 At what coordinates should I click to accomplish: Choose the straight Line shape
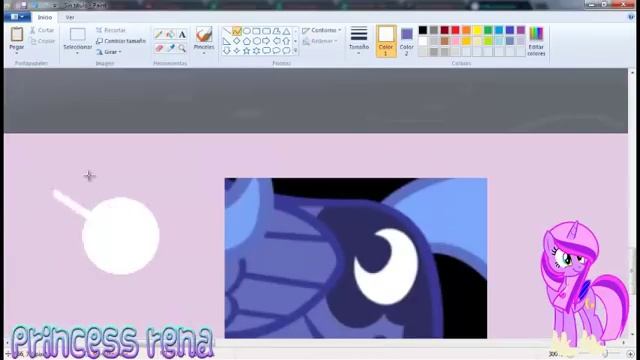(227, 31)
